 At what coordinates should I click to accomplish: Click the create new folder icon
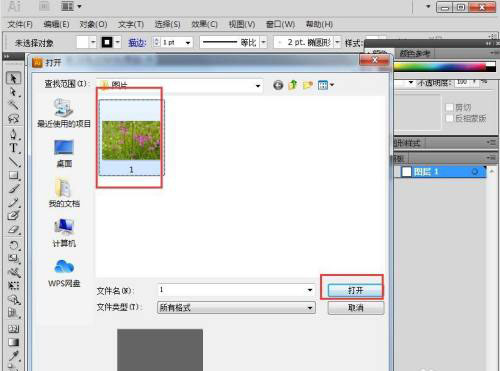tap(308, 85)
